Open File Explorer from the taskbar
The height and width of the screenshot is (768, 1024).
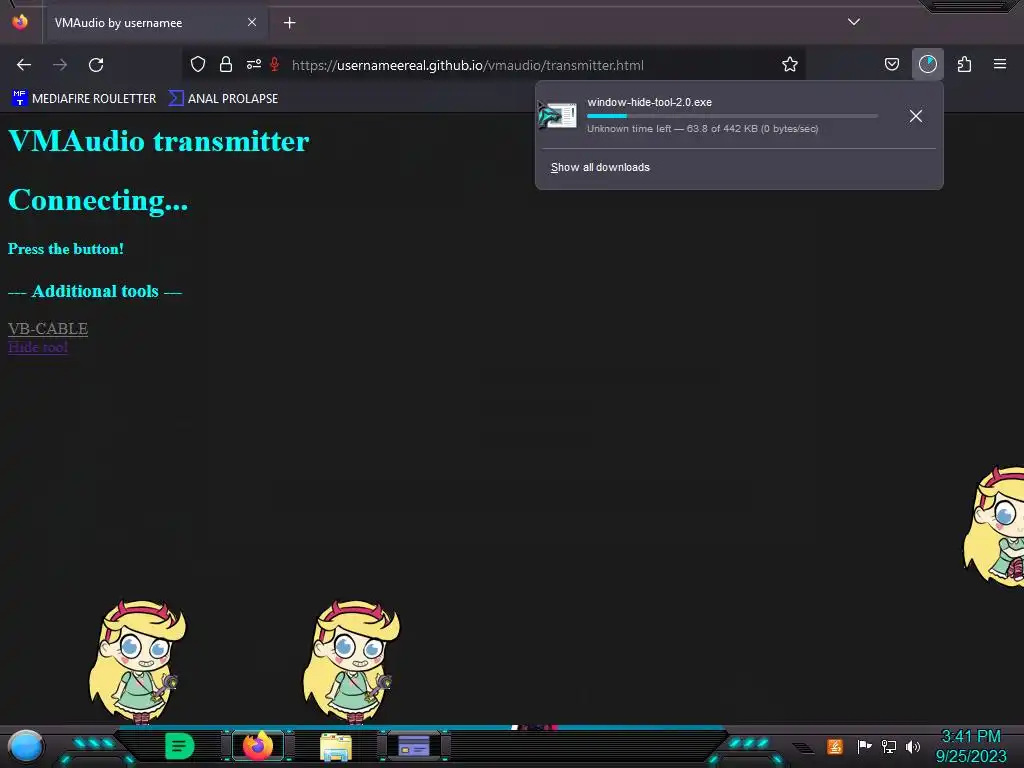click(336, 746)
